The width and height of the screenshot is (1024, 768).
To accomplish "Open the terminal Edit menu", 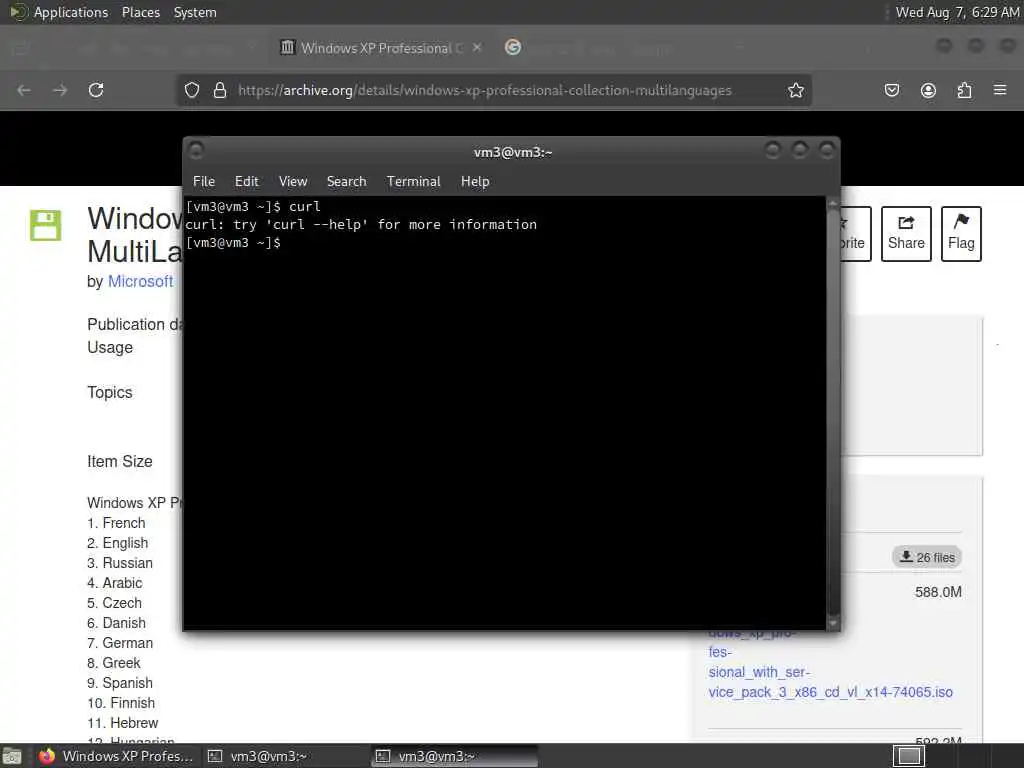I will point(247,182).
